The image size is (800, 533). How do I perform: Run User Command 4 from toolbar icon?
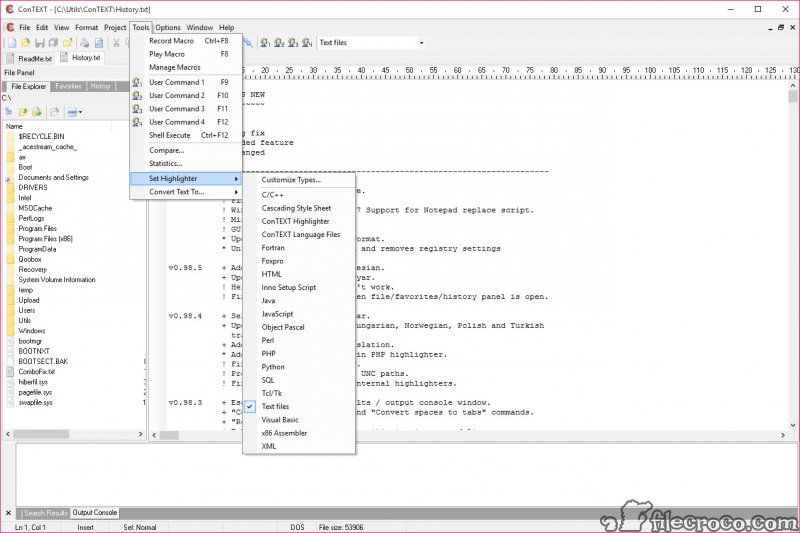(x=307, y=43)
